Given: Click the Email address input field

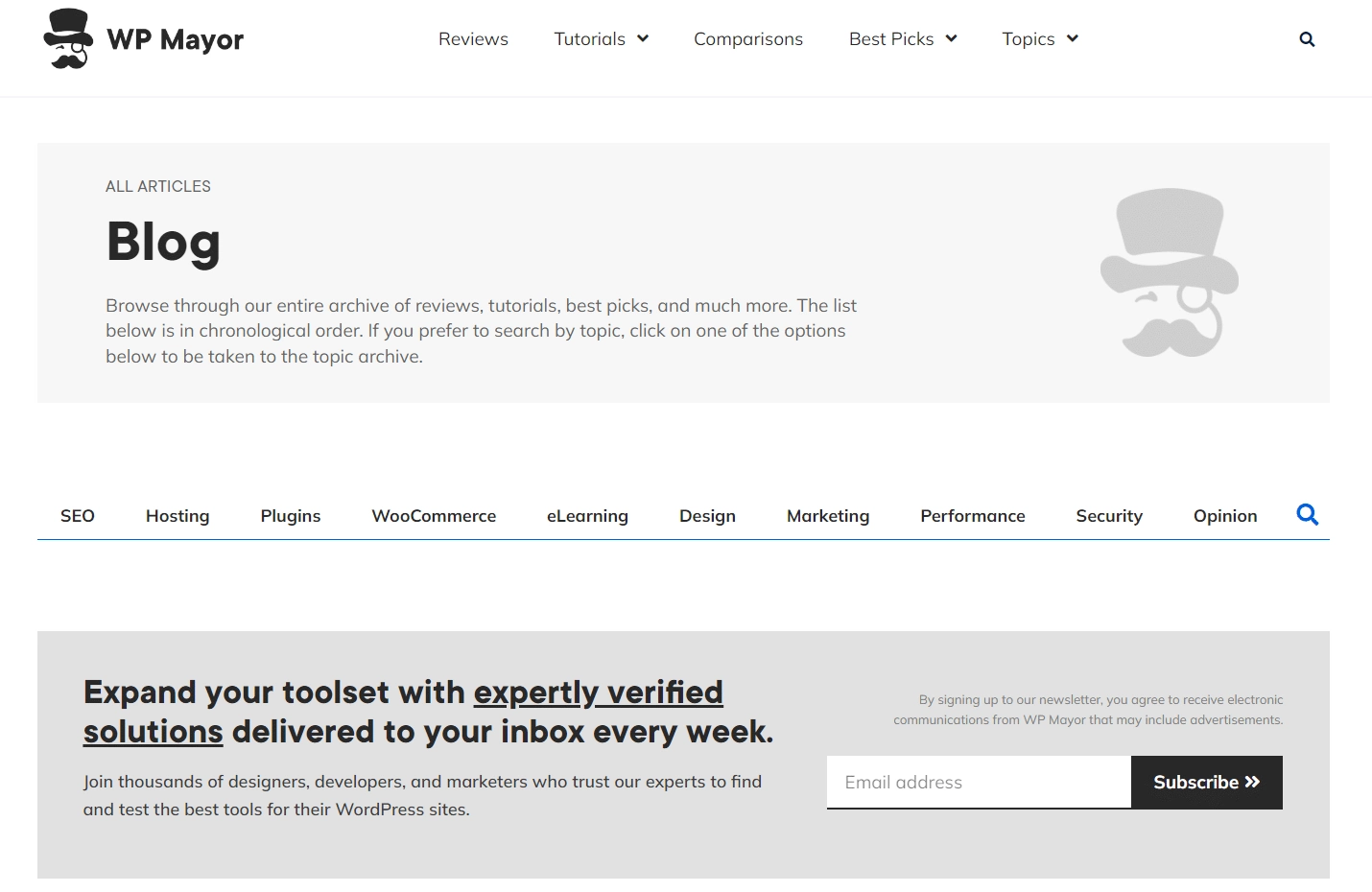Looking at the screenshot, I should (979, 782).
